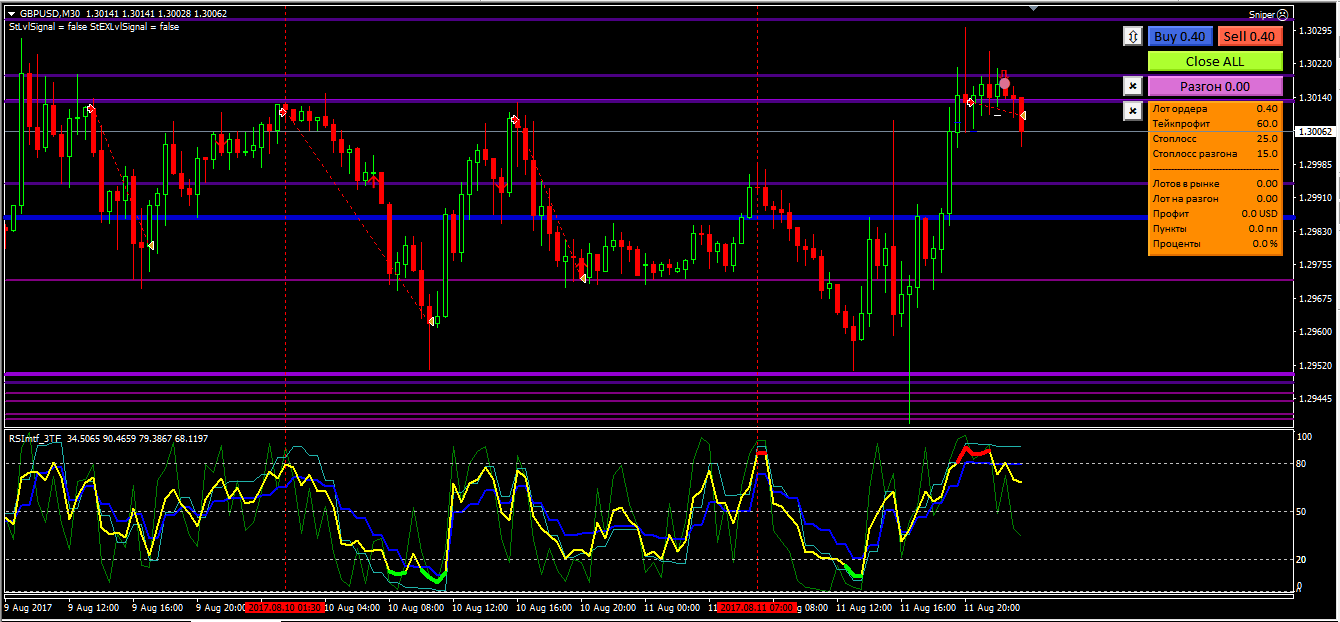Screen dimensions: 1340x622
Task: Click the purple Разгон 0.00 button
Action: pos(1215,86)
